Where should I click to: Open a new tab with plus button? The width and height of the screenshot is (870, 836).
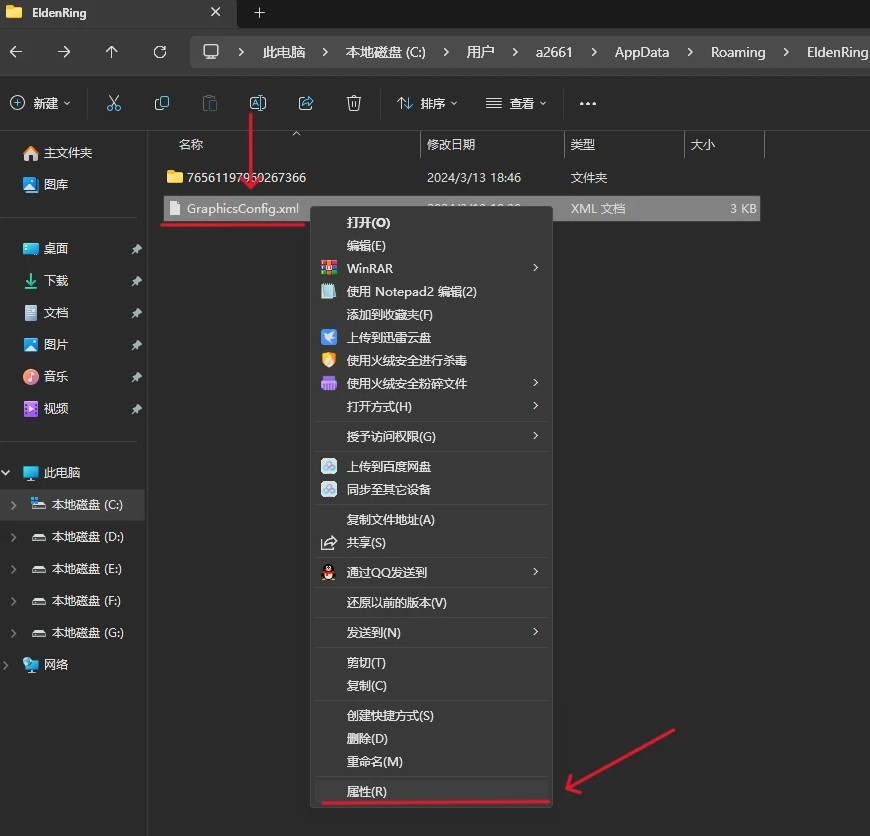[x=259, y=12]
